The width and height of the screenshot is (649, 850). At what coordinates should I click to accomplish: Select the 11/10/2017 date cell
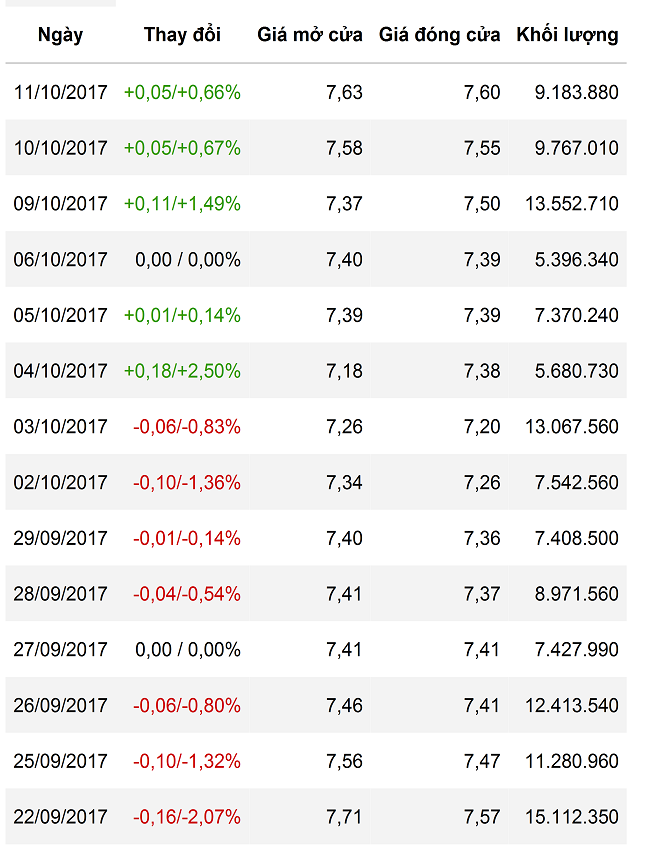[60, 93]
